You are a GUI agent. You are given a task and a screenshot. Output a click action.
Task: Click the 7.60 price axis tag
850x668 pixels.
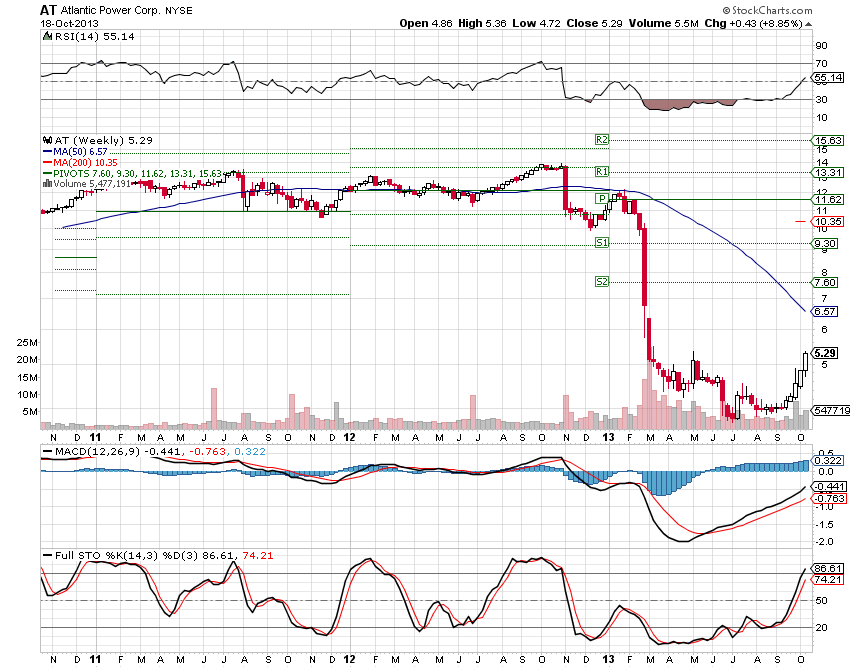826,282
